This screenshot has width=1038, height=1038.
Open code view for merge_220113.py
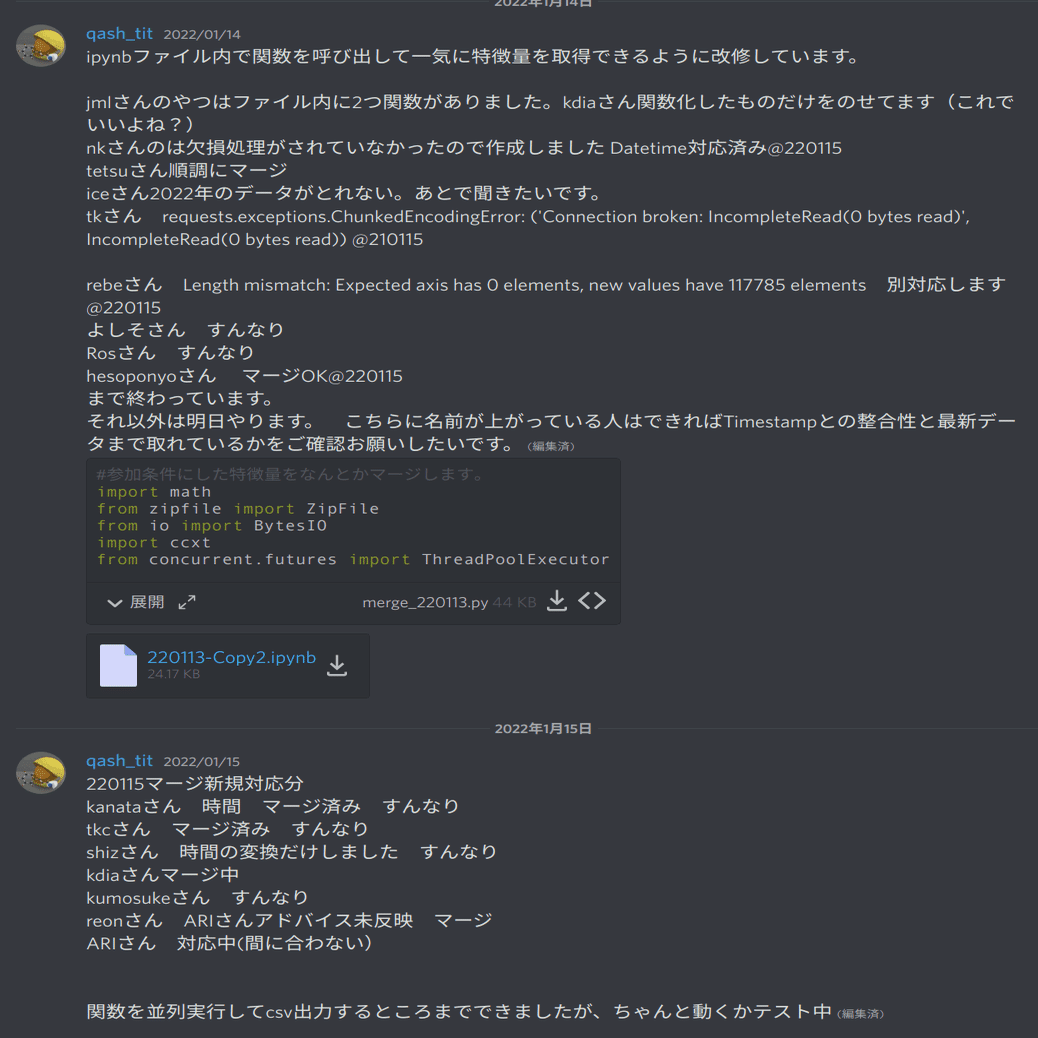pos(592,601)
